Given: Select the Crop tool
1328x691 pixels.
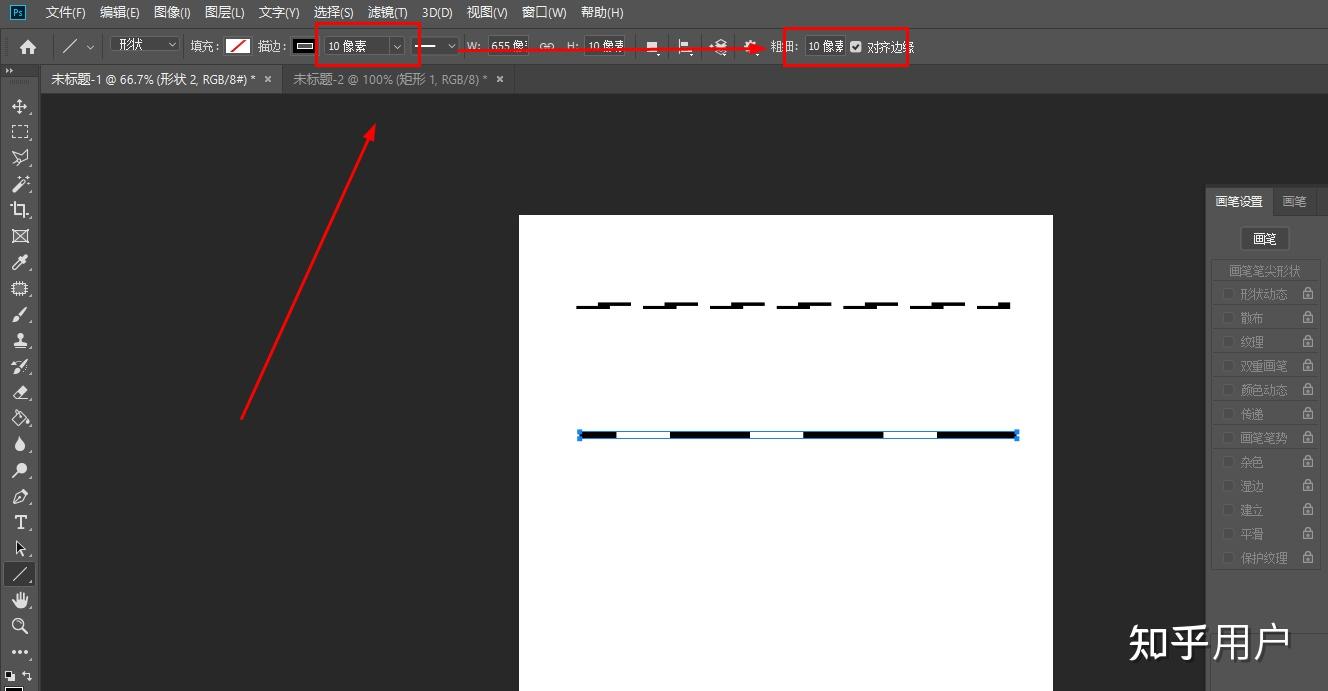Looking at the screenshot, I should click(19, 210).
